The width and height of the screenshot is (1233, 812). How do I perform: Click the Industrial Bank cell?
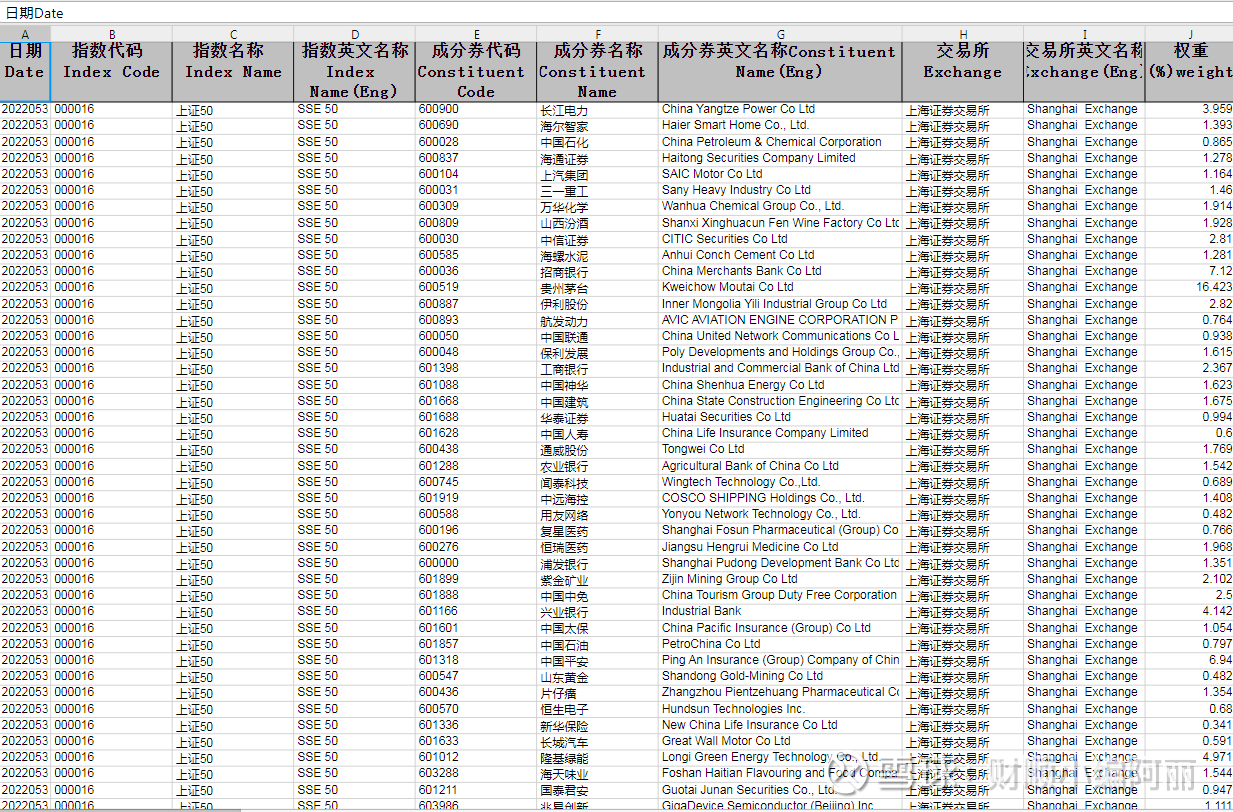(x=780, y=611)
